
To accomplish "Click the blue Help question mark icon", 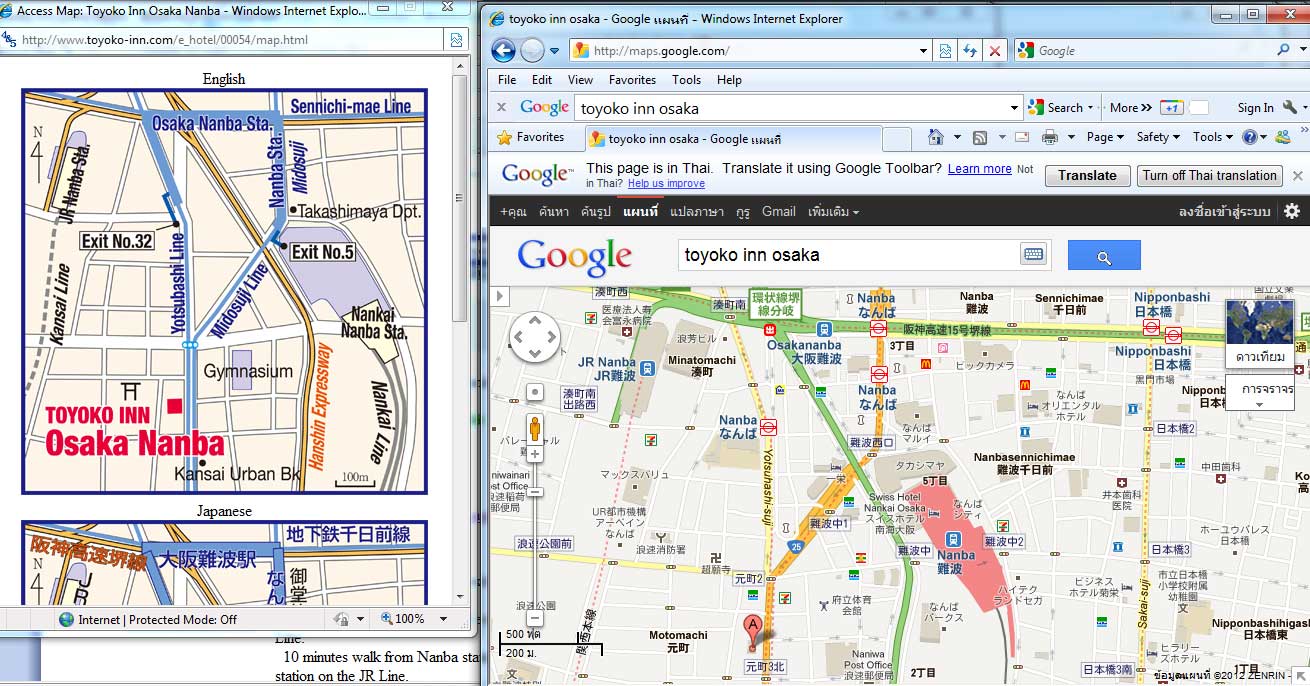I will (1250, 137).
